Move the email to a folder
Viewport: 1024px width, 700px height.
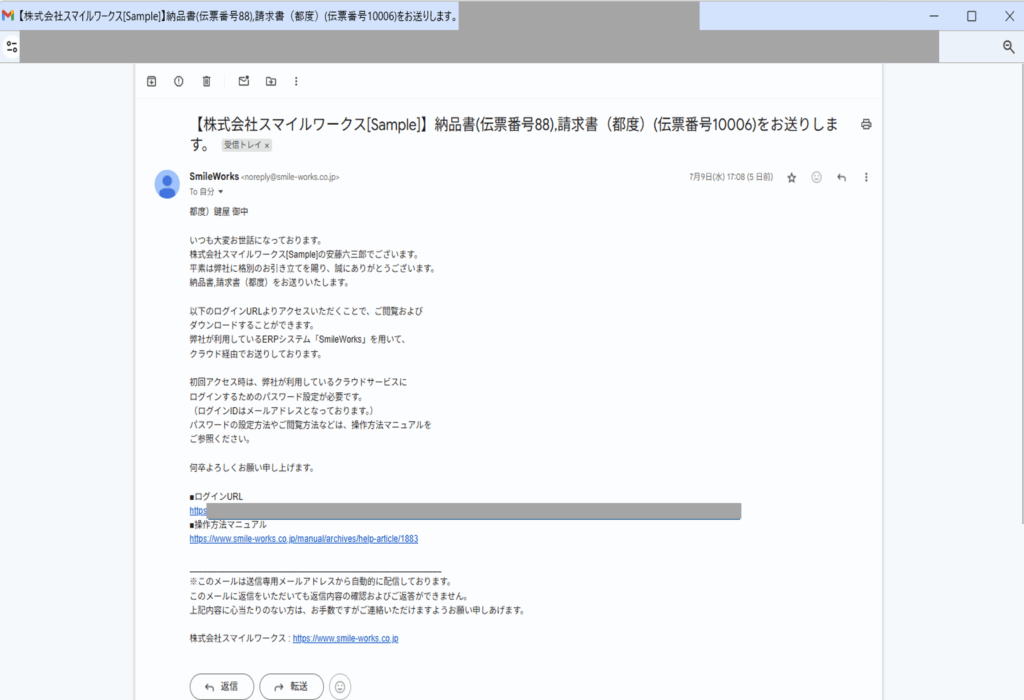[x=271, y=82]
